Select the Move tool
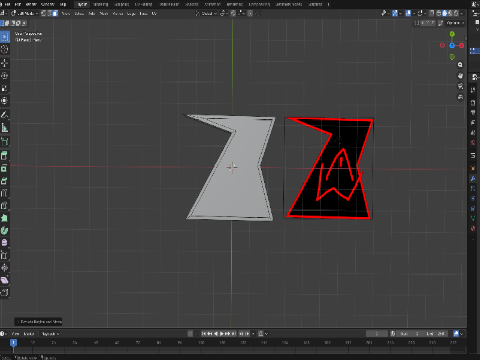 5,63
